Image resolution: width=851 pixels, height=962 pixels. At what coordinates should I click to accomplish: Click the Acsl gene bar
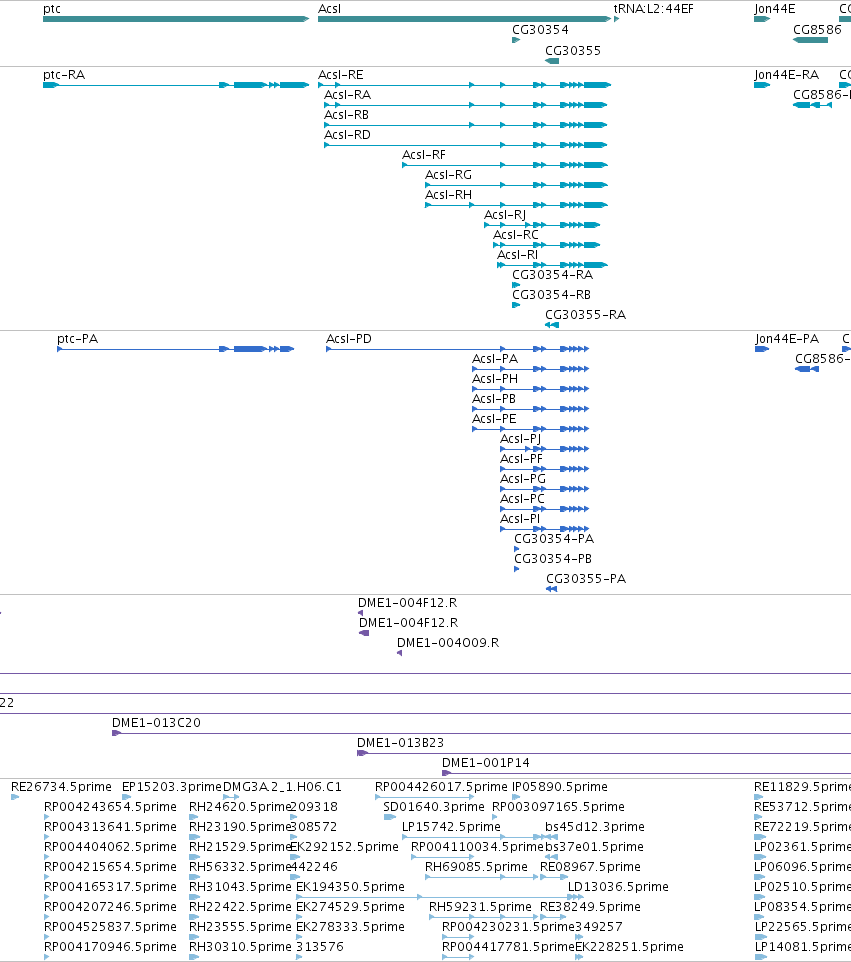coord(464,19)
